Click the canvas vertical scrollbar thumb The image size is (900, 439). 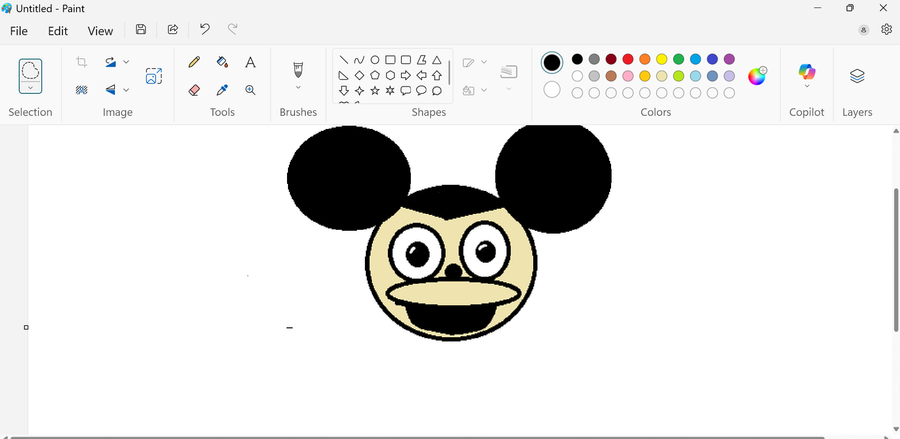pos(895,259)
